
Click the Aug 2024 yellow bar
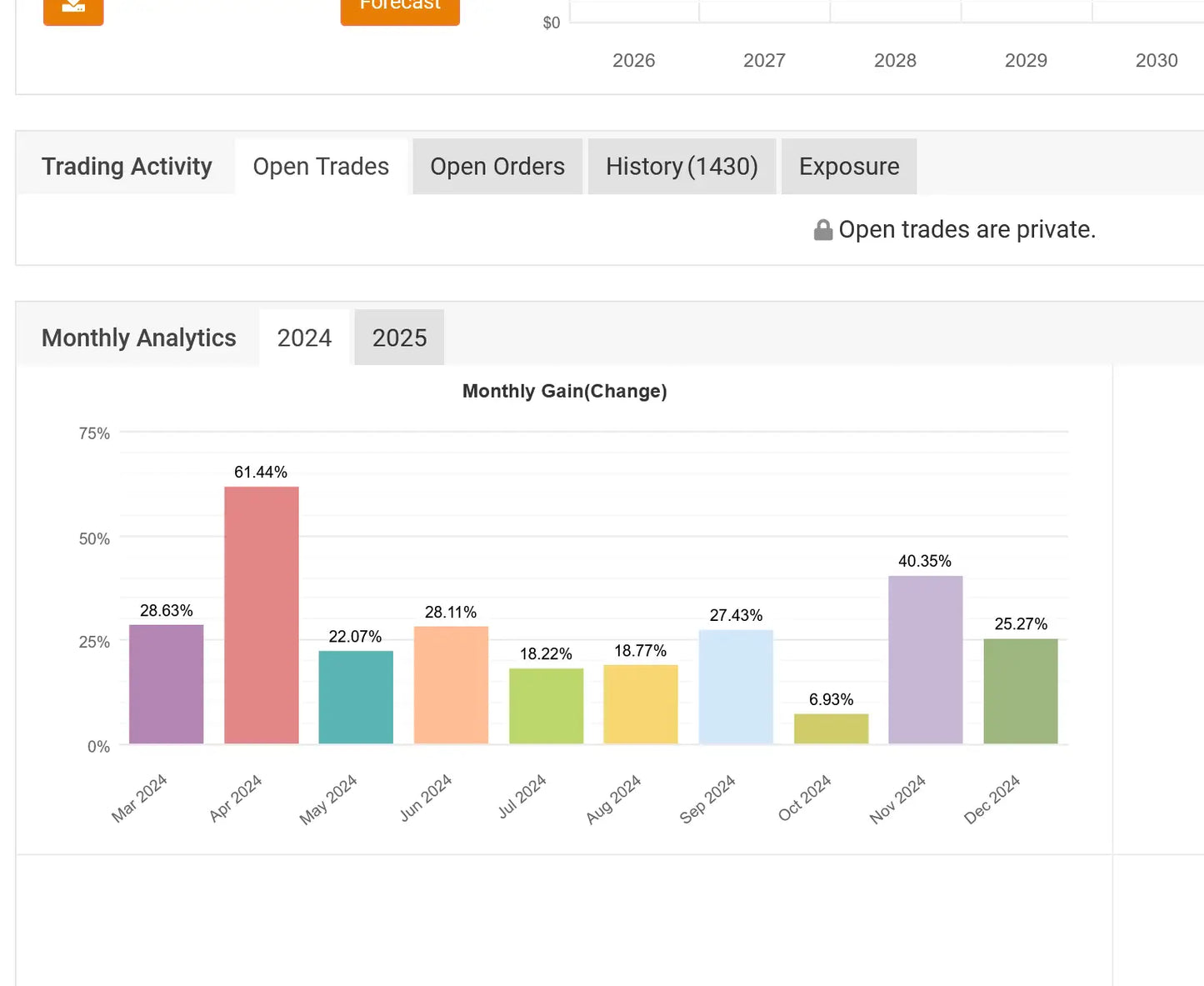(641, 704)
